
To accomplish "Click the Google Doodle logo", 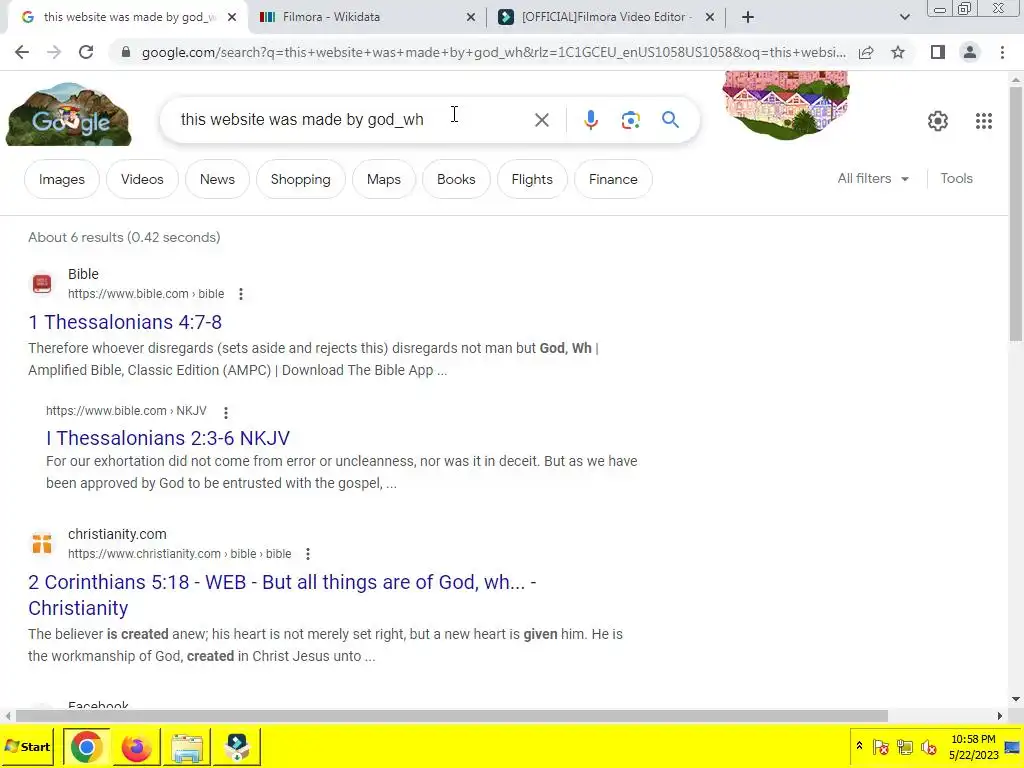I will tap(69, 114).
